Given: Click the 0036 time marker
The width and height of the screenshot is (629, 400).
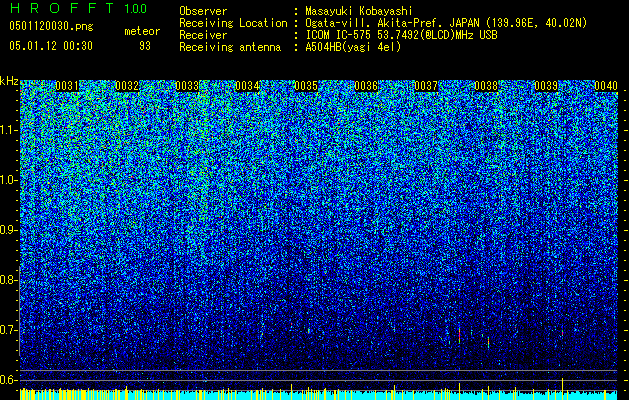Looking at the screenshot, I should 366,86.
